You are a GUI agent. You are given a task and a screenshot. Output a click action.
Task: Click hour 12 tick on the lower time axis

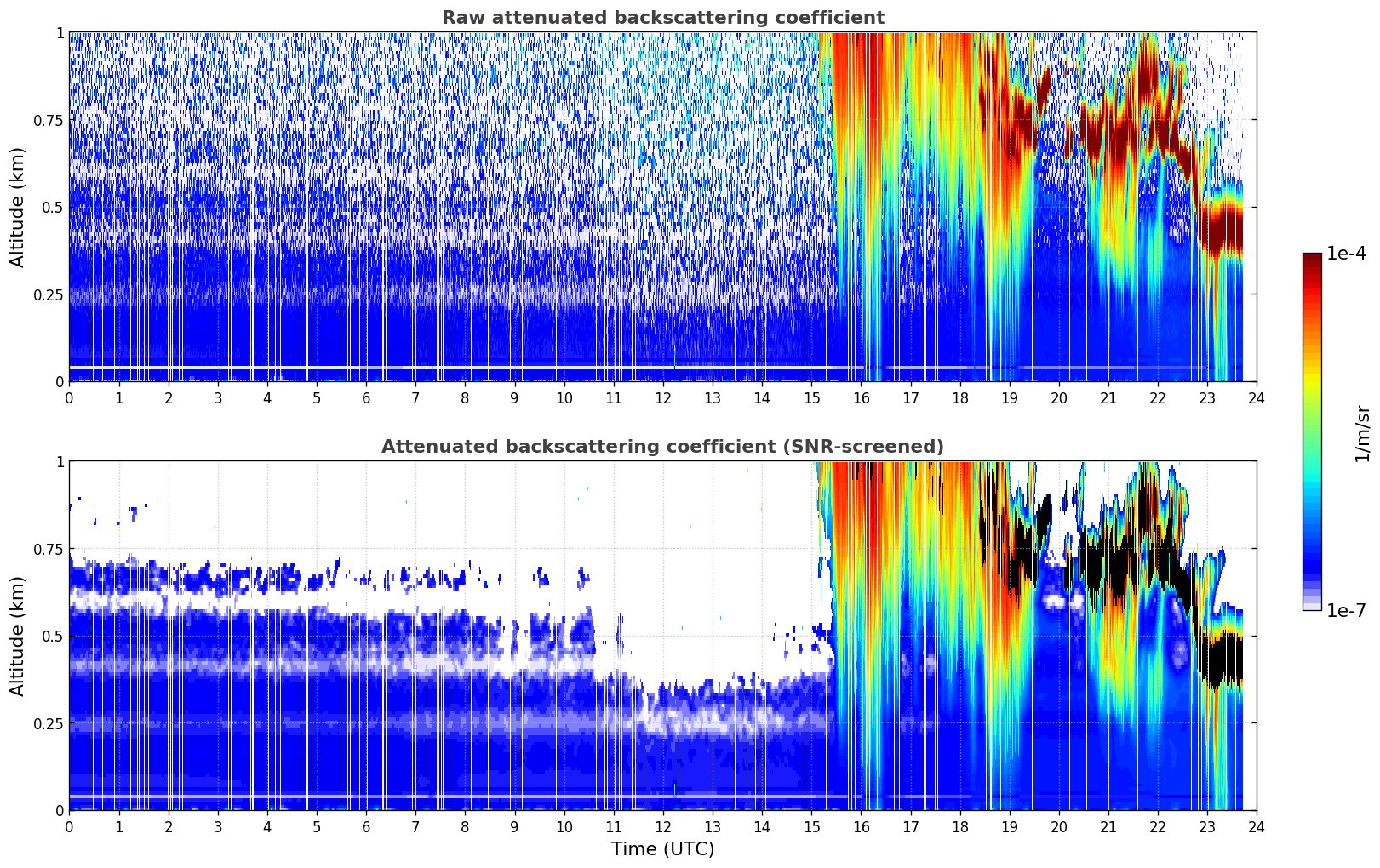[x=662, y=826]
